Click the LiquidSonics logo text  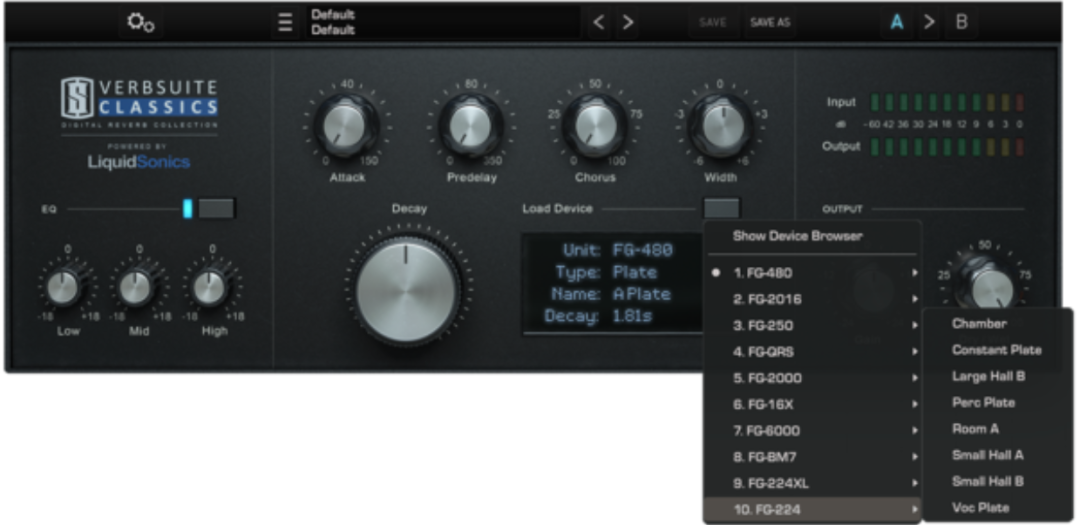click(x=139, y=163)
